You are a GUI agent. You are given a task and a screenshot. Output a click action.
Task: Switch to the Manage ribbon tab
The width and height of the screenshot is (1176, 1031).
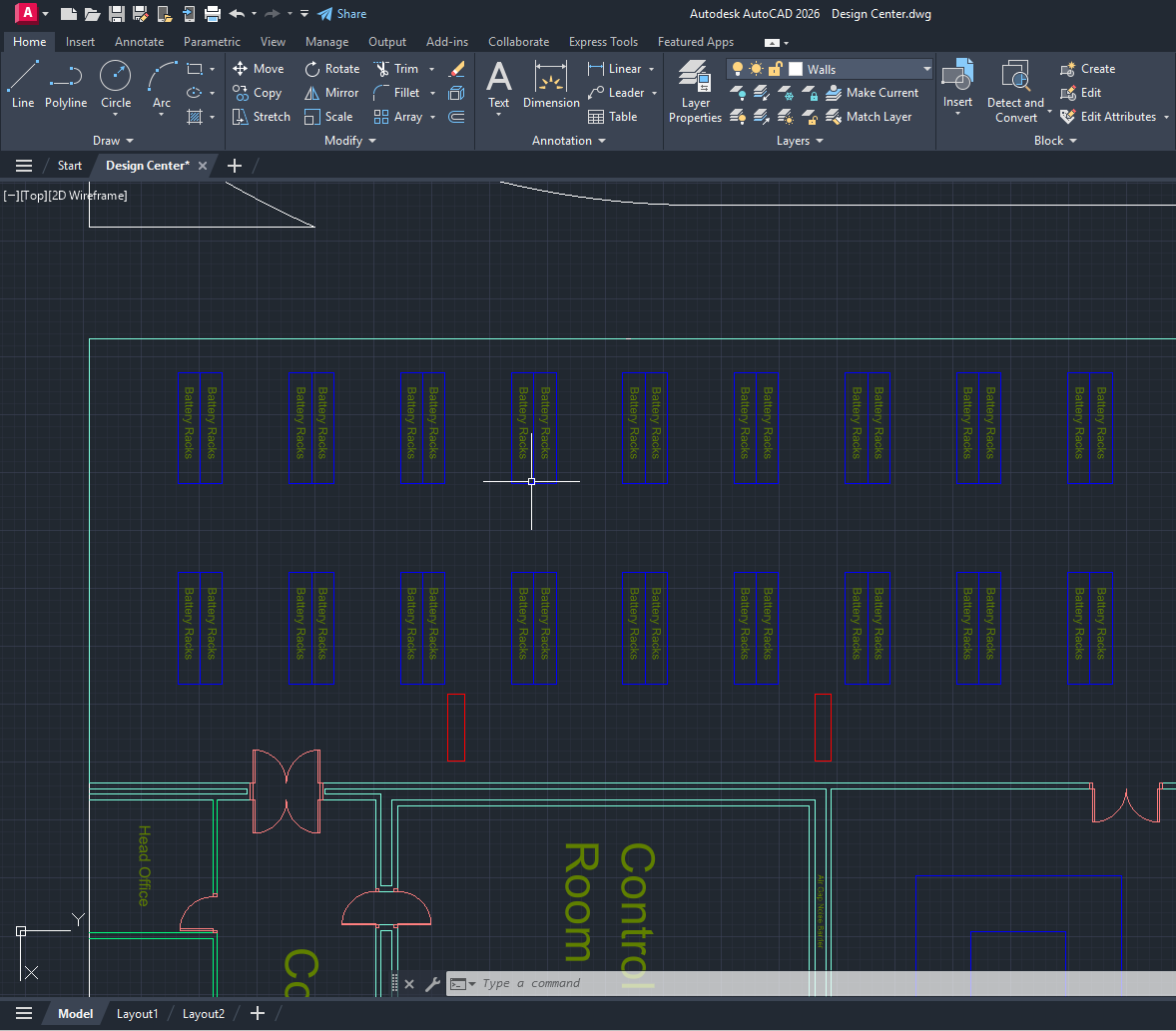tap(326, 42)
